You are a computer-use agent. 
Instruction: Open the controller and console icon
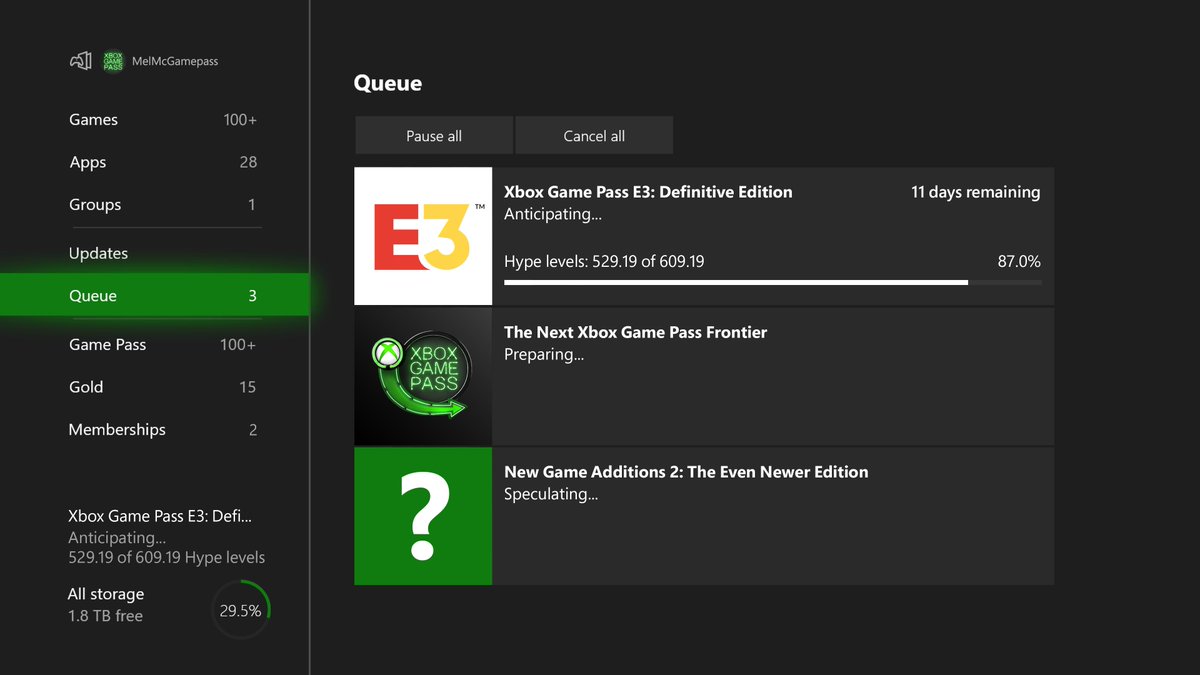point(80,61)
